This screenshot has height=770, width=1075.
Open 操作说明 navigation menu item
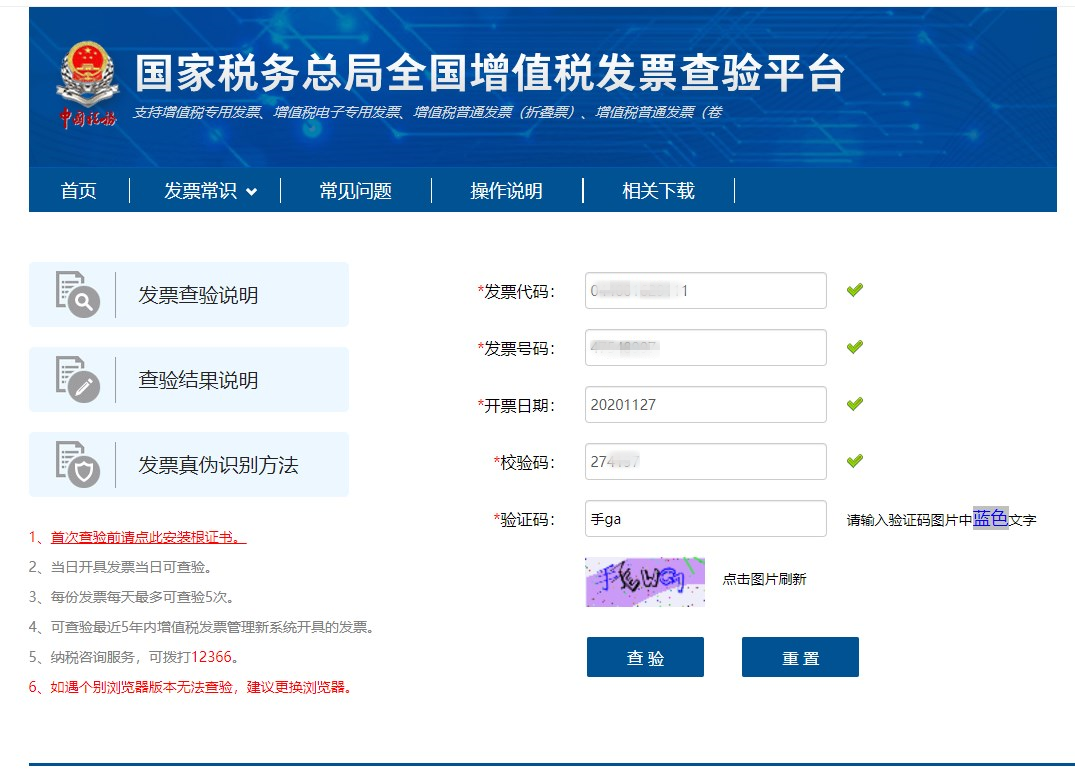(506, 191)
